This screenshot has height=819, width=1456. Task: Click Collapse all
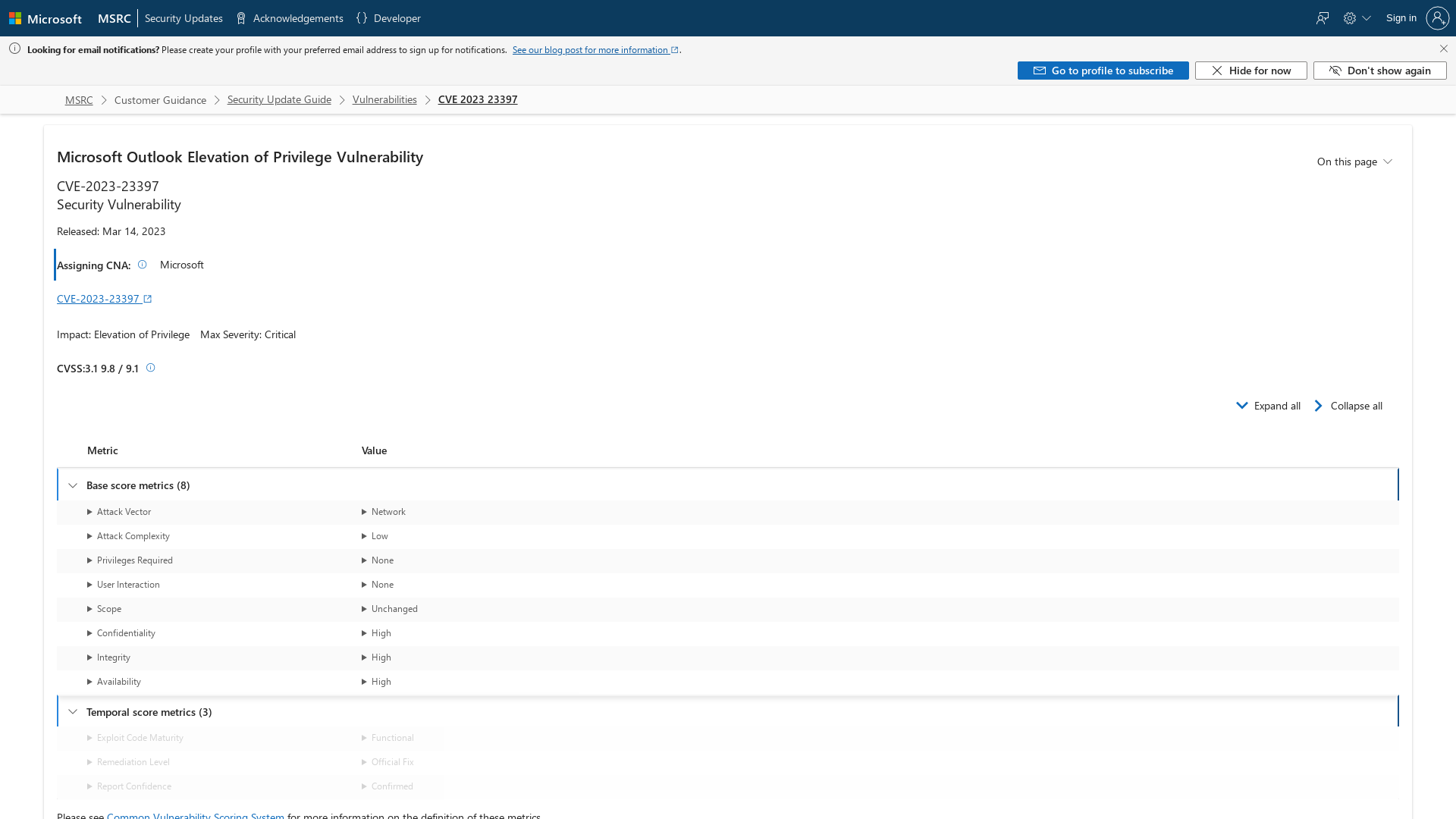tap(1348, 406)
